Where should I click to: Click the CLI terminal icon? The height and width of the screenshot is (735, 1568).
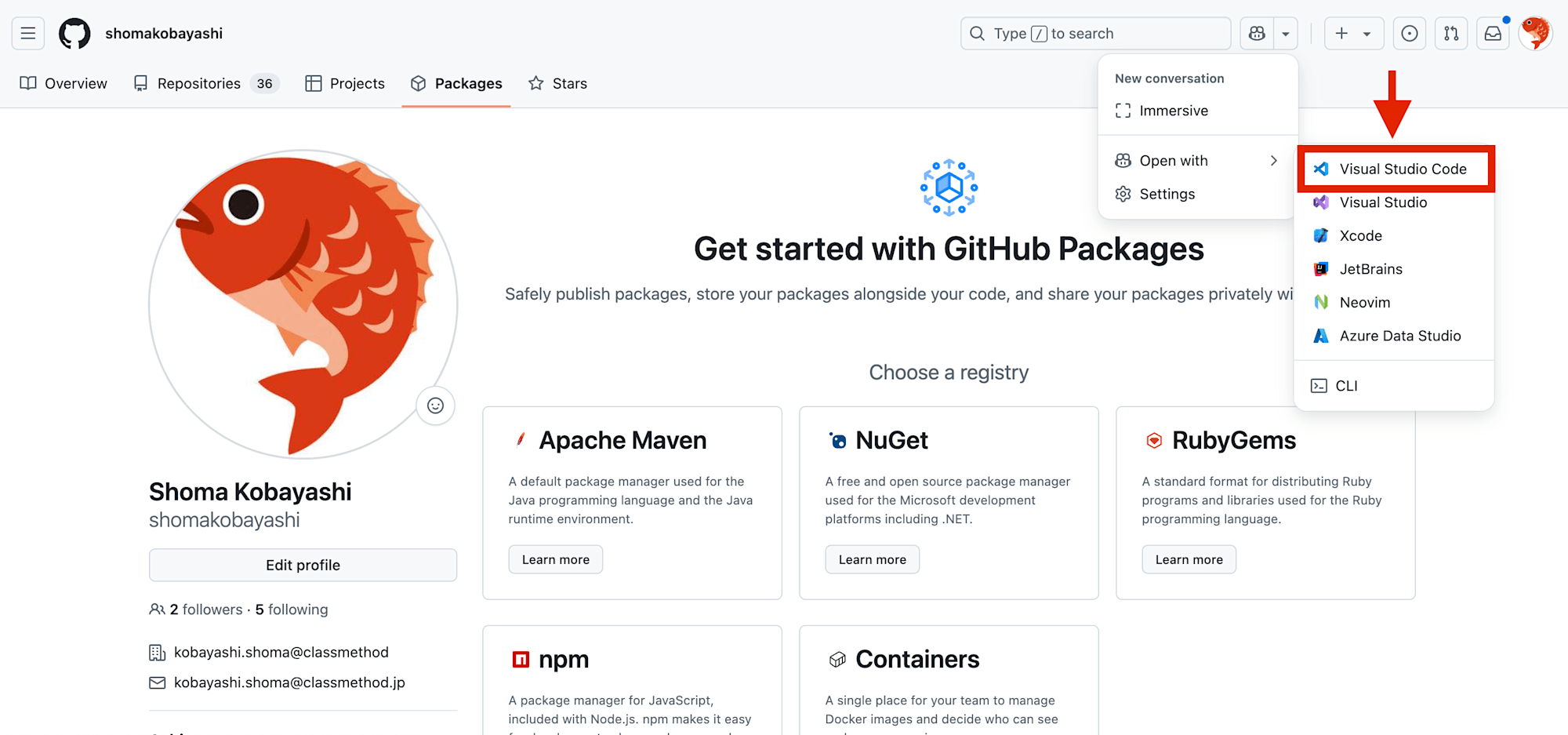pos(1319,385)
